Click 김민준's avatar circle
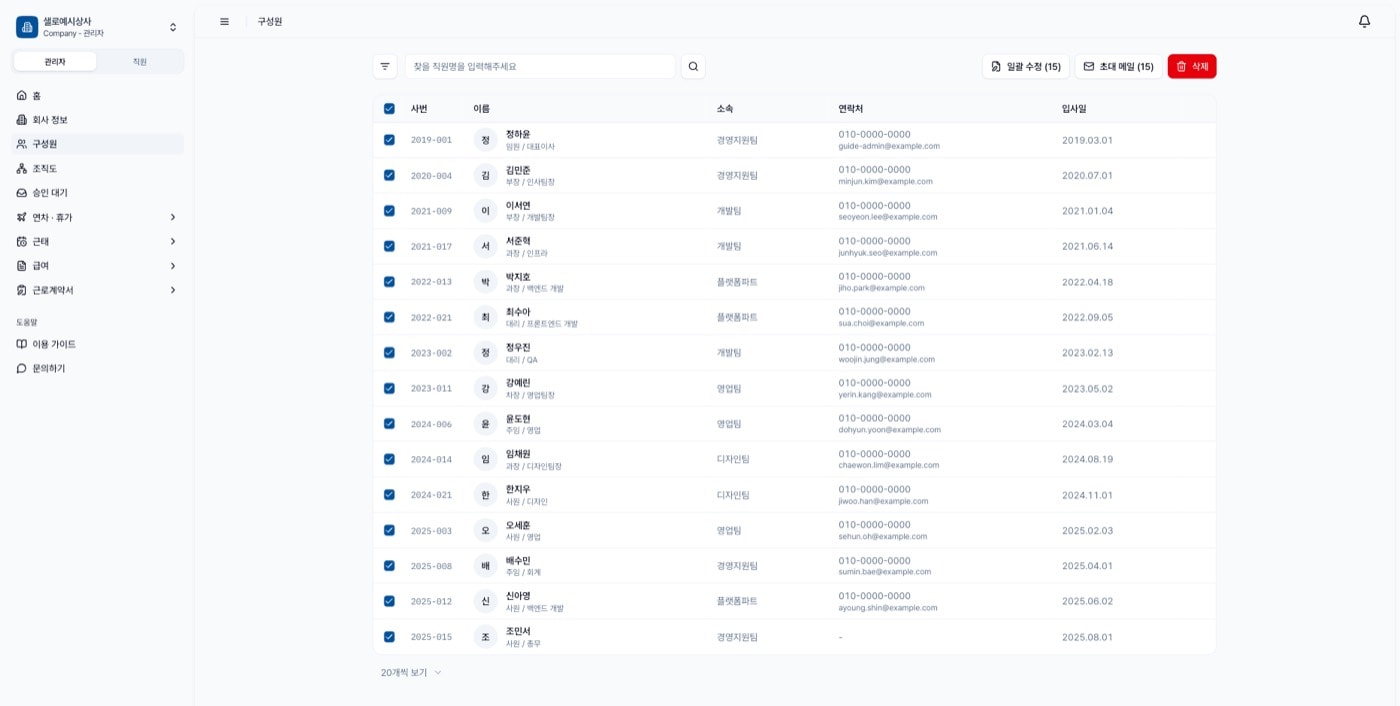 [x=485, y=175]
